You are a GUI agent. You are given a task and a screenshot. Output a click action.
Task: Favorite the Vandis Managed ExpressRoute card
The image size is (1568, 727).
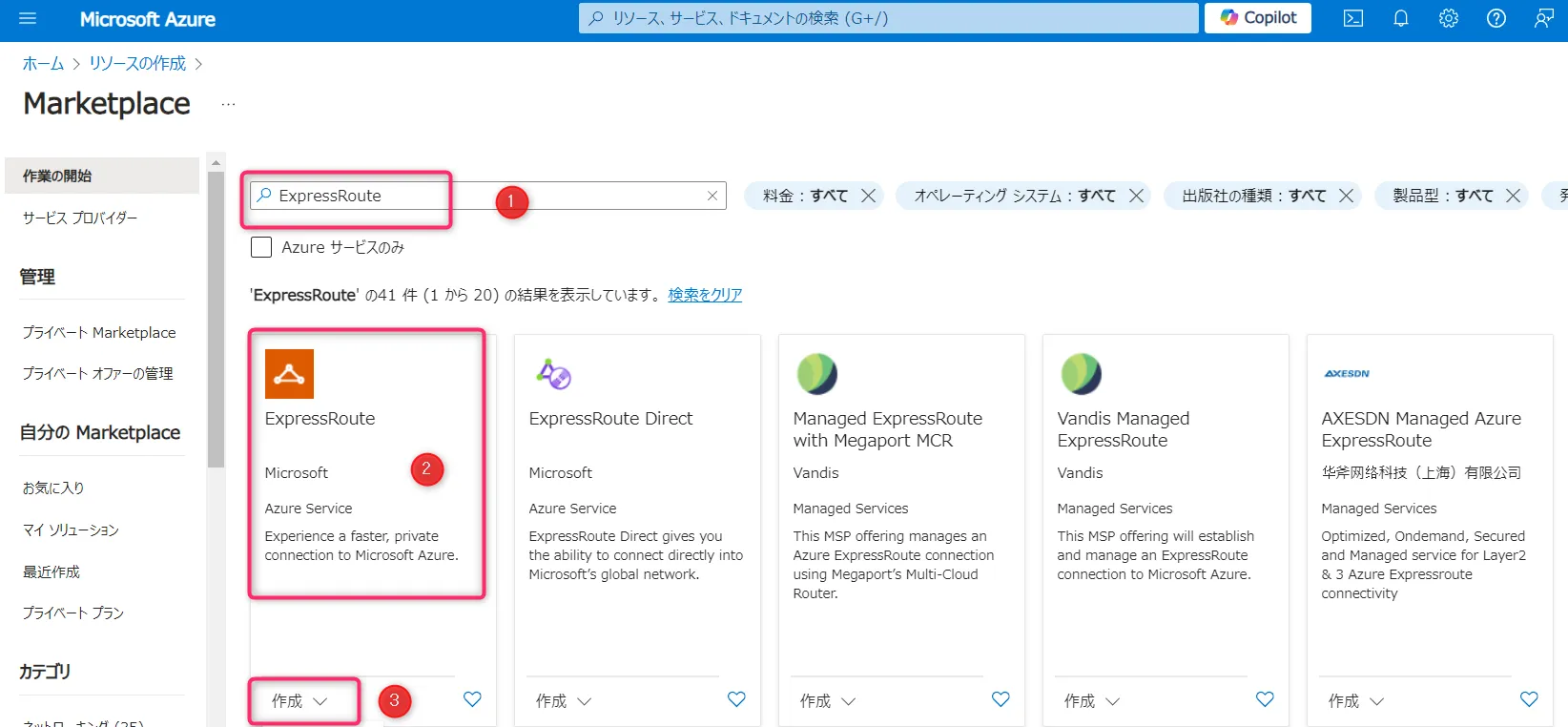tap(1265, 699)
